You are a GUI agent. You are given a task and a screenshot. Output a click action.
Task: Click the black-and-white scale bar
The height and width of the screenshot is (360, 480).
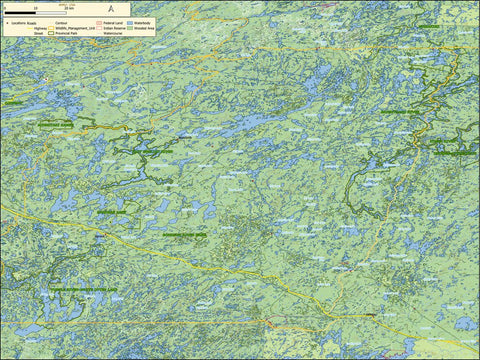36,13
